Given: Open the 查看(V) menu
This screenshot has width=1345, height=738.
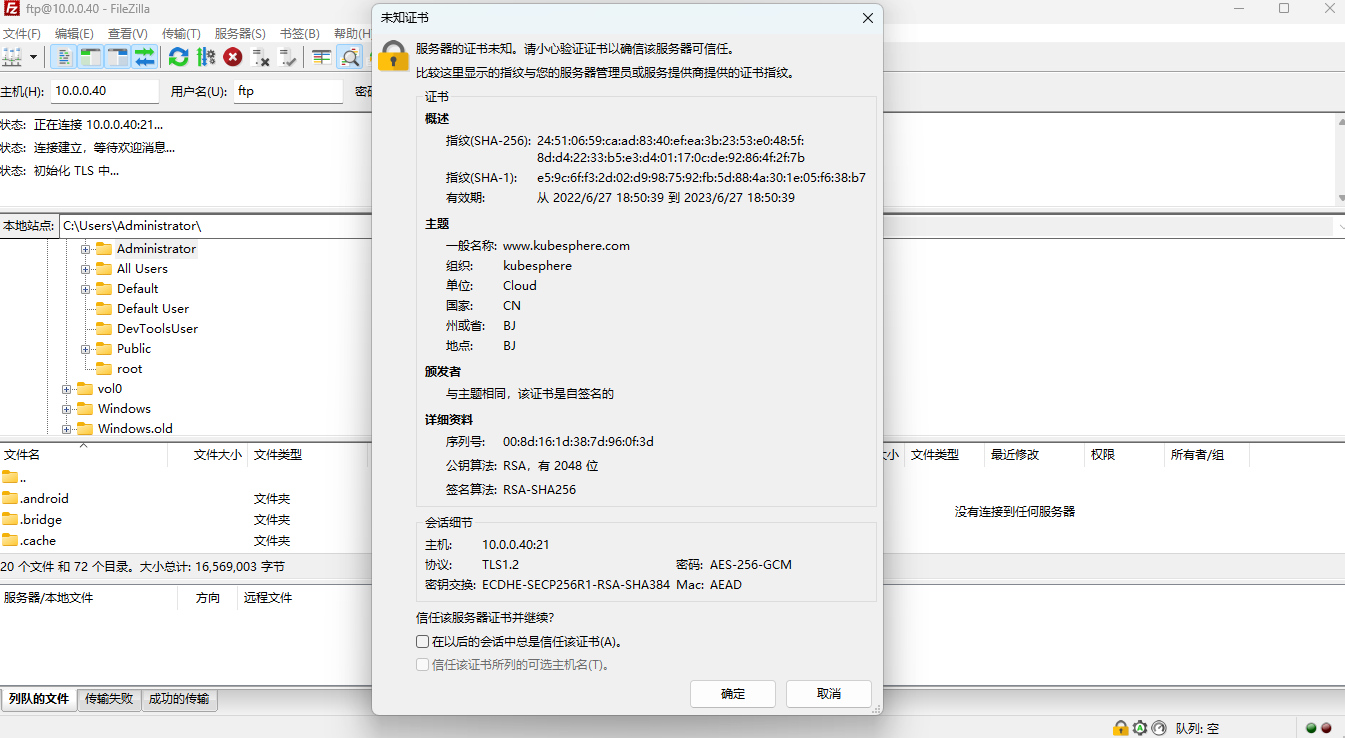Looking at the screenshot, I should point(128,33).
